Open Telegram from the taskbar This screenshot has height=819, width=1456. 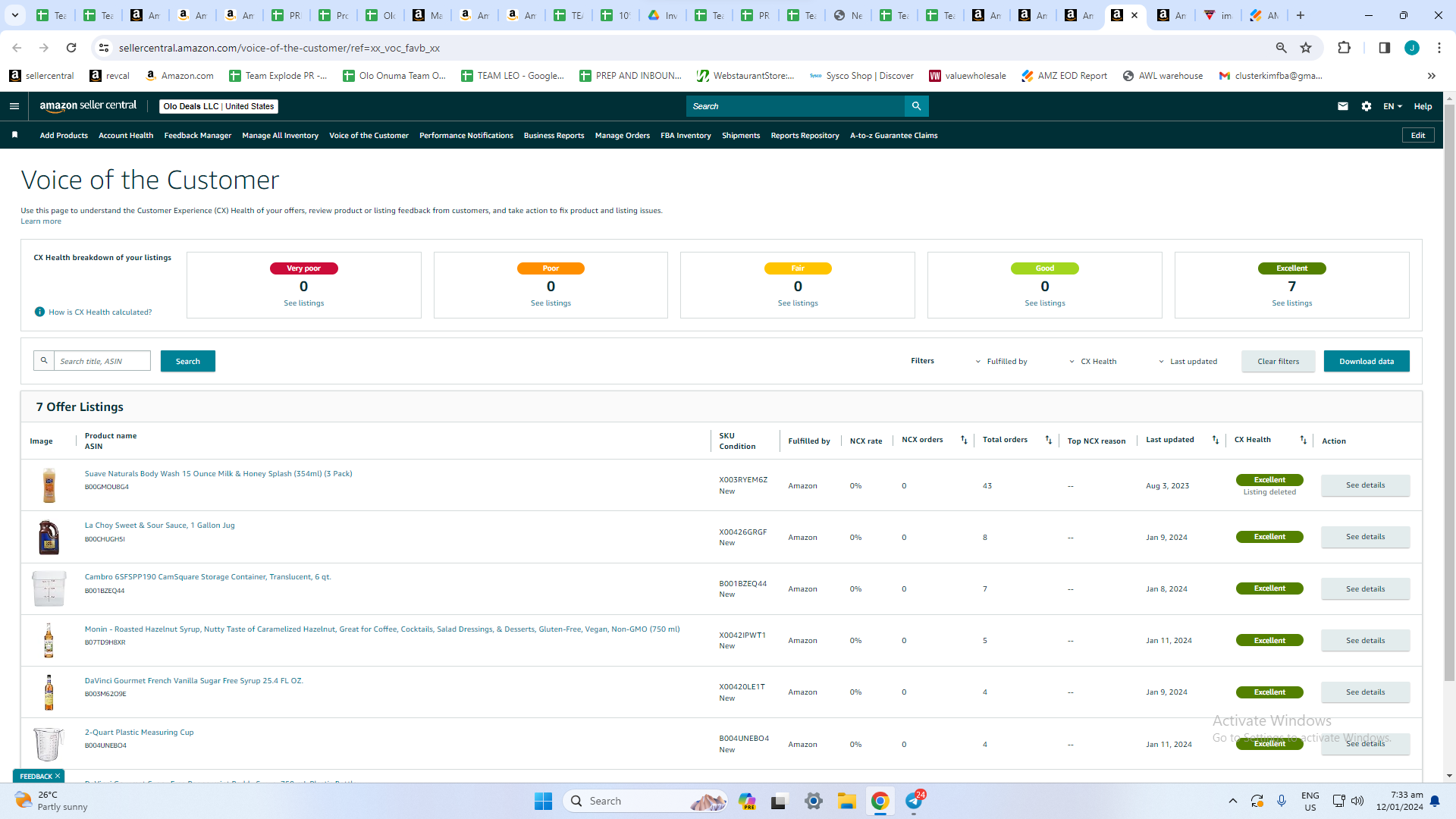point(914,801)
